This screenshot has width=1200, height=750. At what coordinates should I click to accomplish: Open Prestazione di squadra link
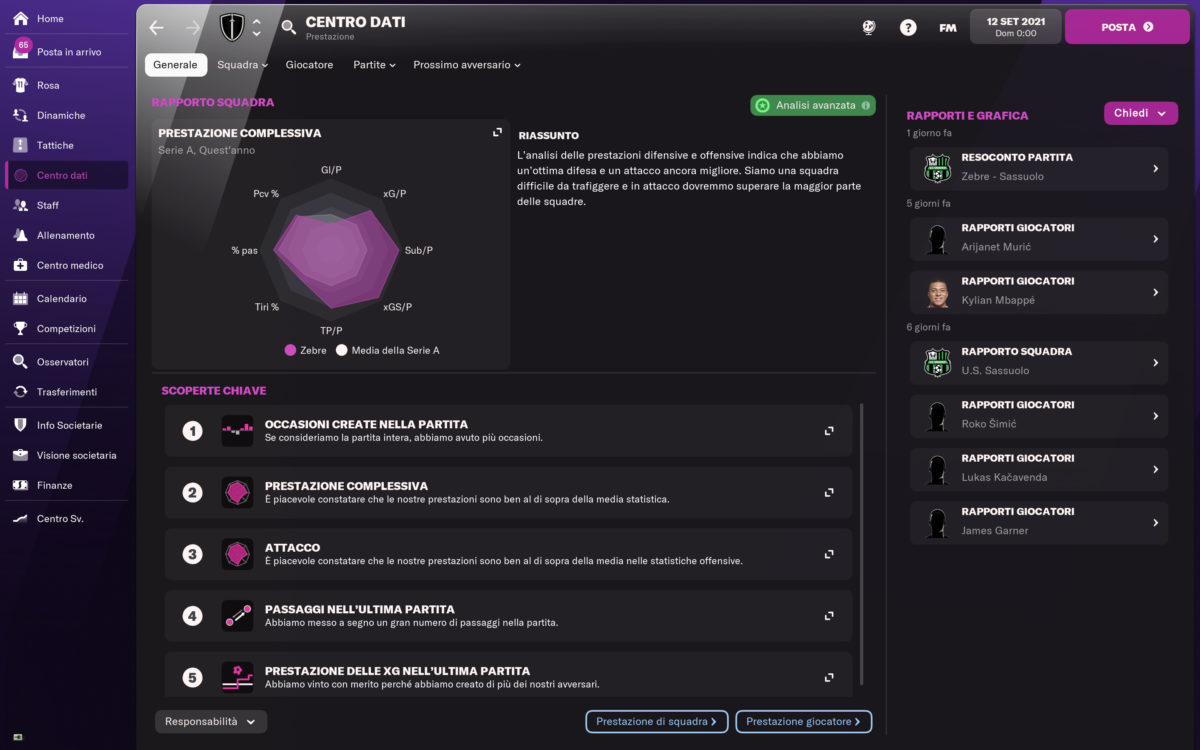point(656,721)
